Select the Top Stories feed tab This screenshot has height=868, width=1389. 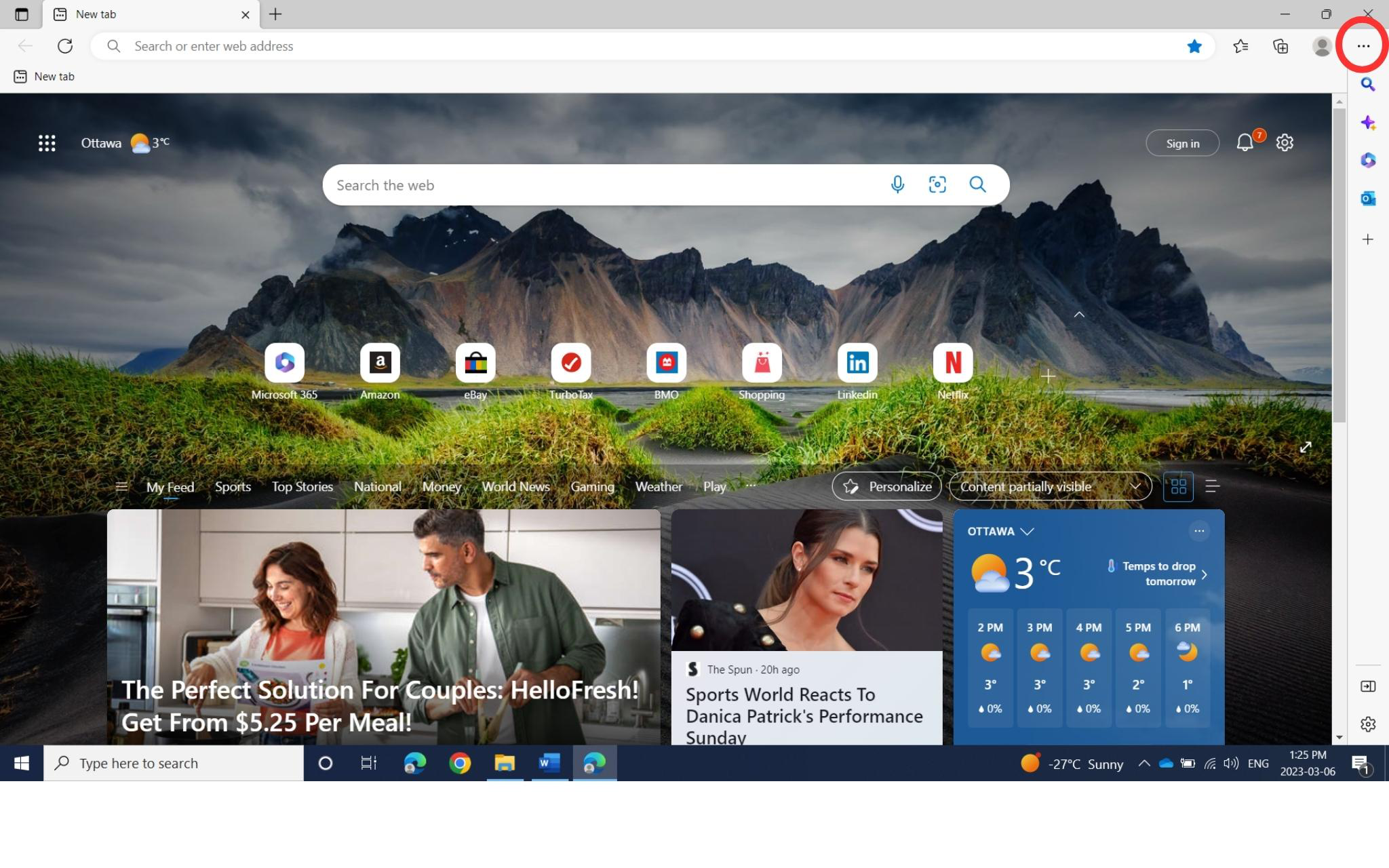302,486
